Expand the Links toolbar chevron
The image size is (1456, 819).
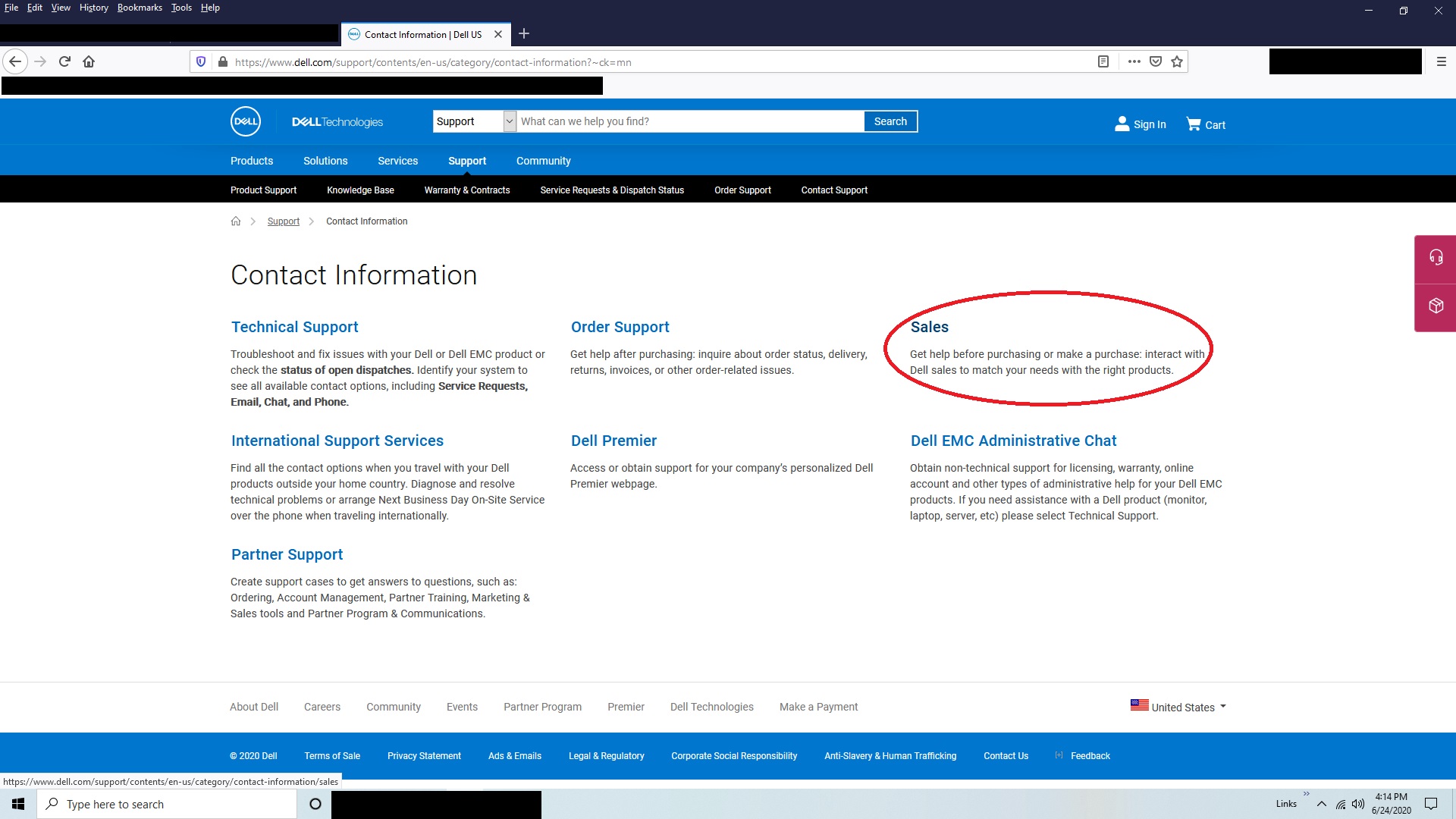pos(1306,794)
